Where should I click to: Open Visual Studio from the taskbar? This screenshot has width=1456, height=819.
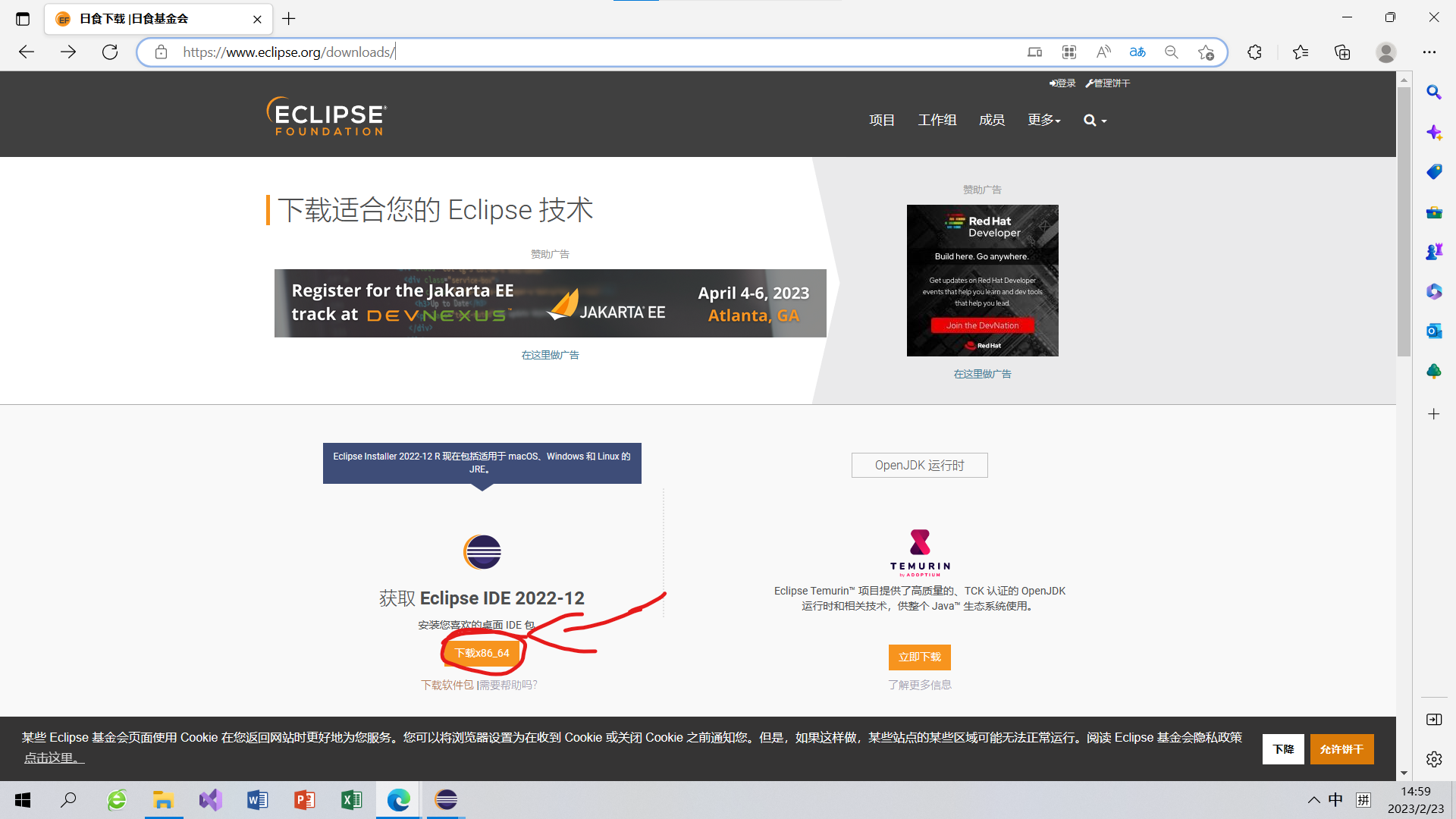pos(210,799)
